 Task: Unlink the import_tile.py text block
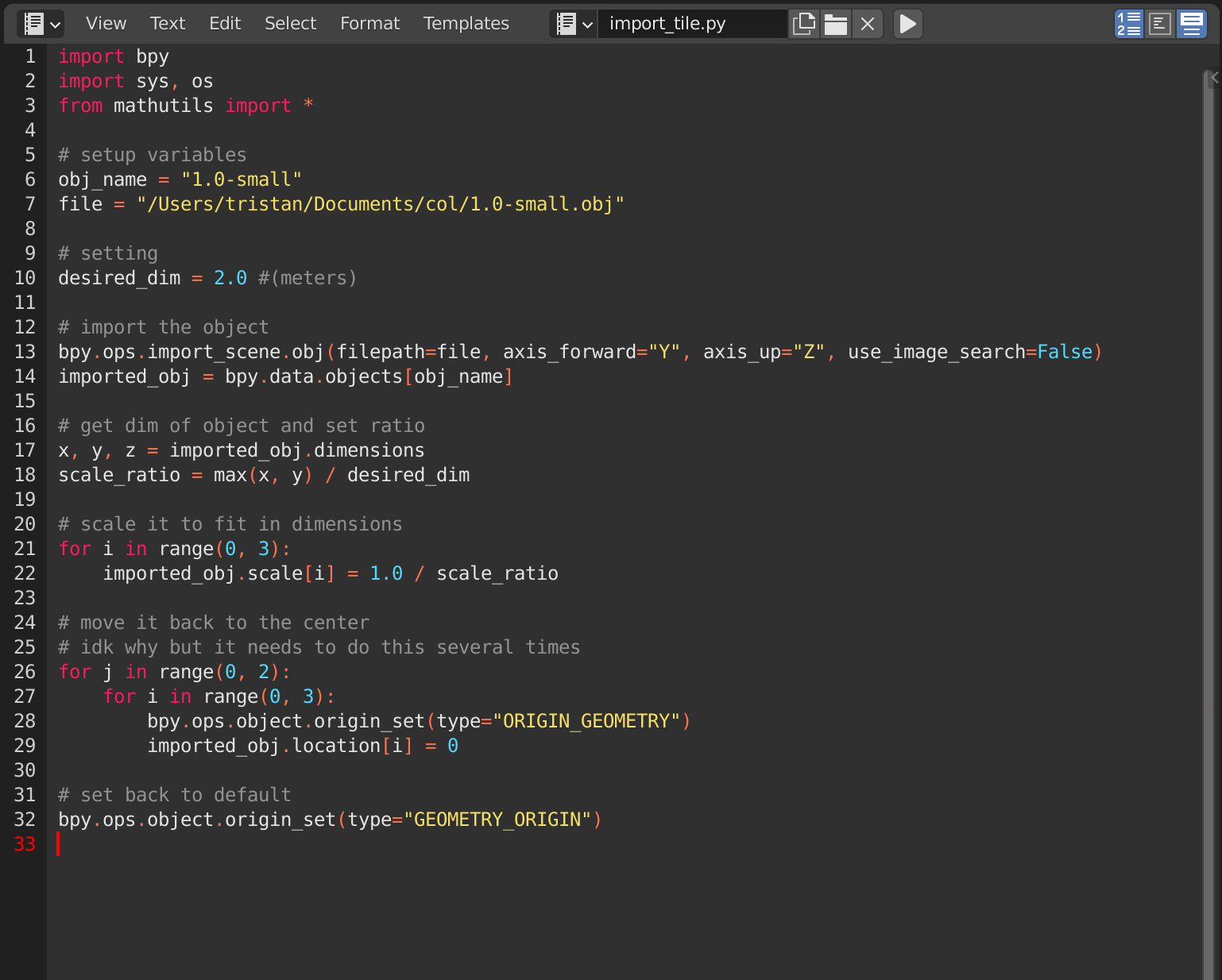868,24
